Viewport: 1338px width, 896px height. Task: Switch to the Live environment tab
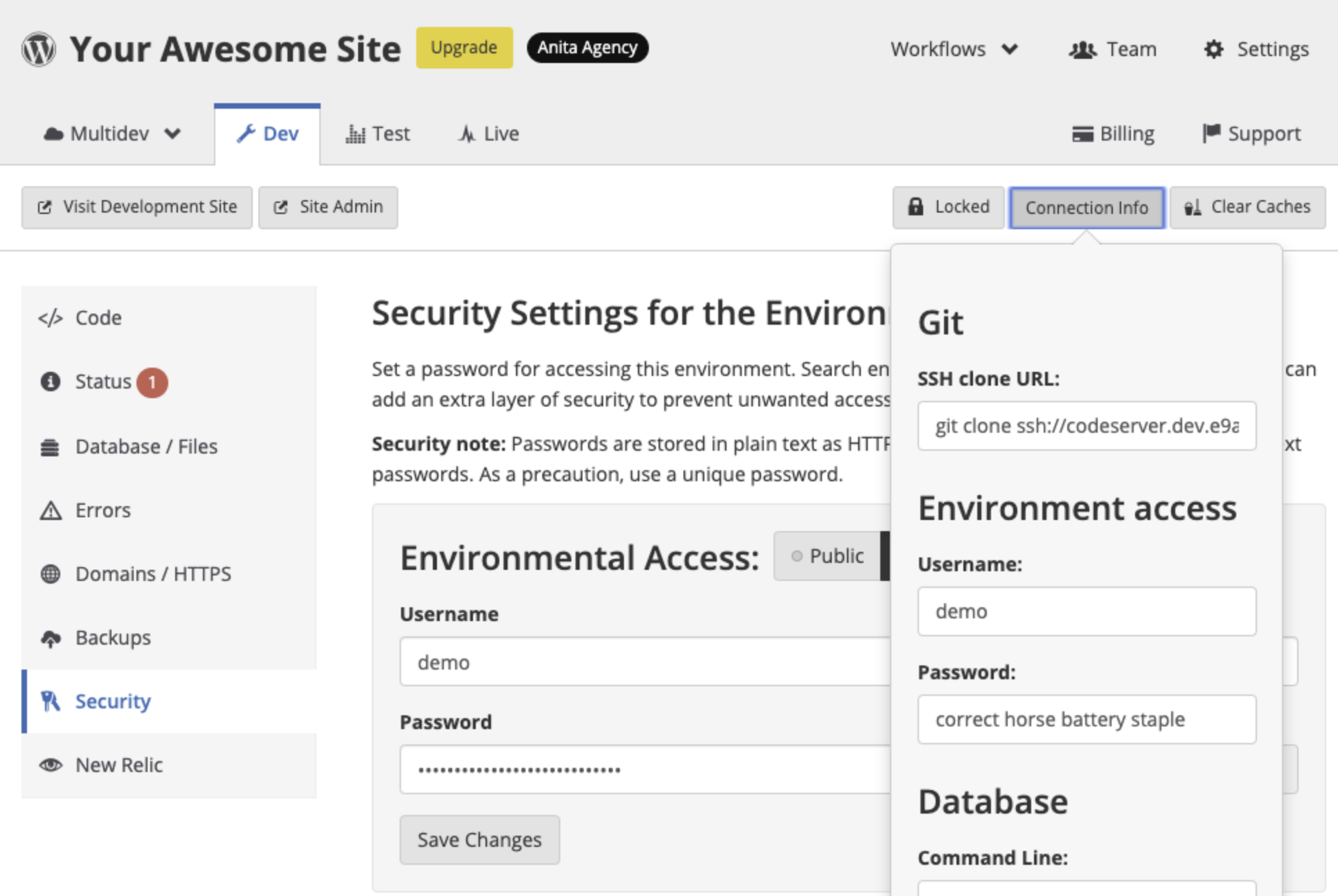click(x=489, y=134)
